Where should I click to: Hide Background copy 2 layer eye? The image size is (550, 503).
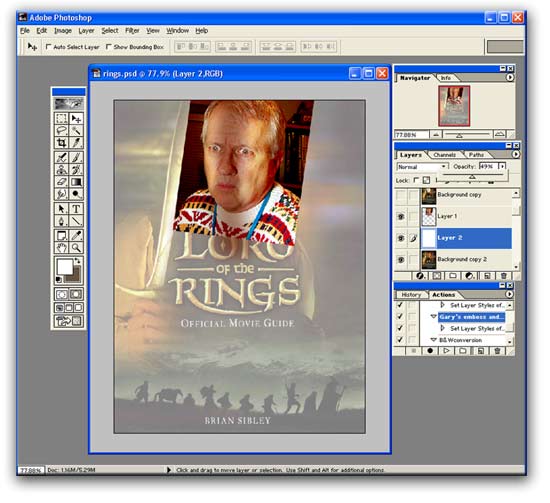[x=401, y=260]
